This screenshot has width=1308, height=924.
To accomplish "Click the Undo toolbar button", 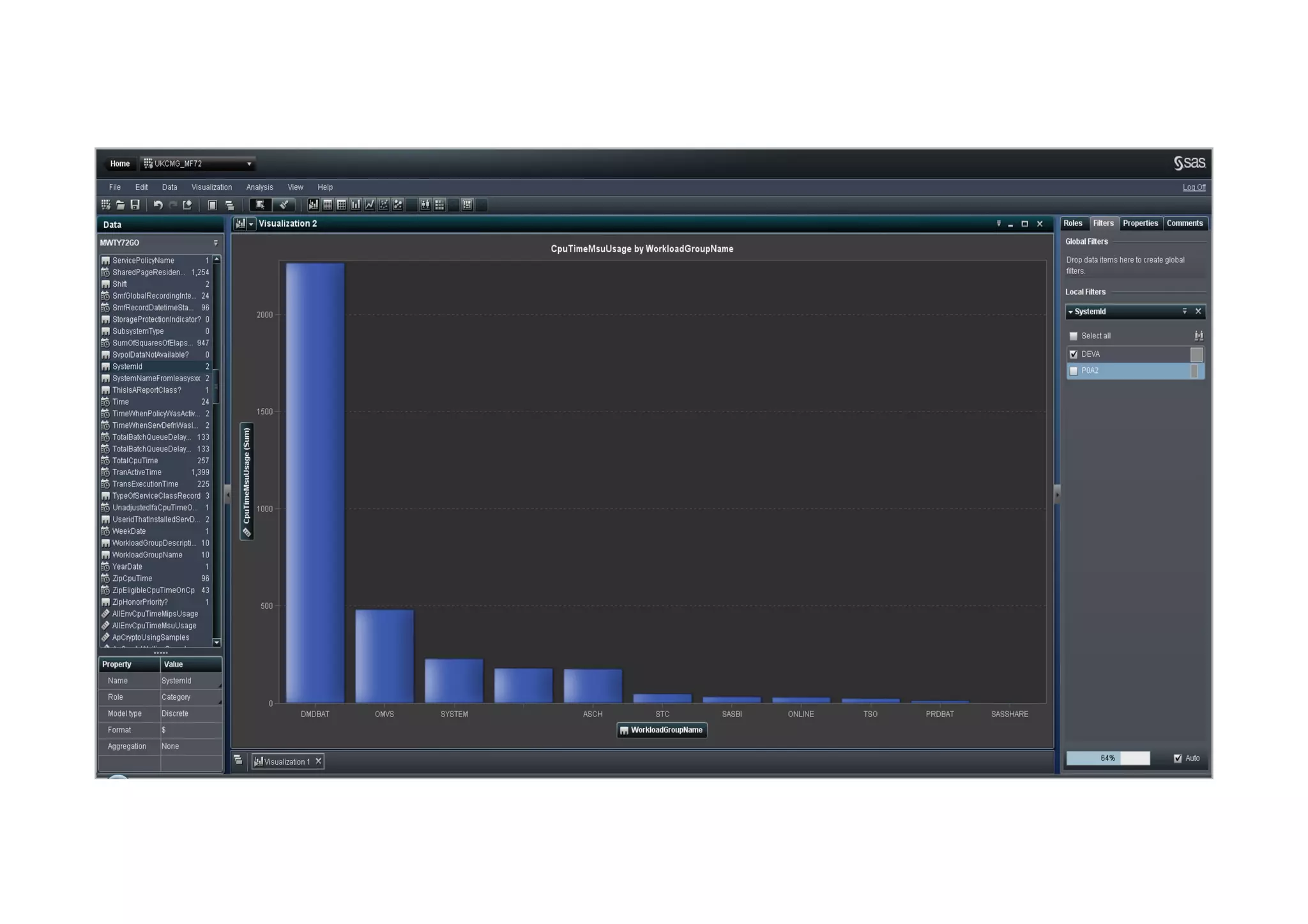I will [158, 205].
